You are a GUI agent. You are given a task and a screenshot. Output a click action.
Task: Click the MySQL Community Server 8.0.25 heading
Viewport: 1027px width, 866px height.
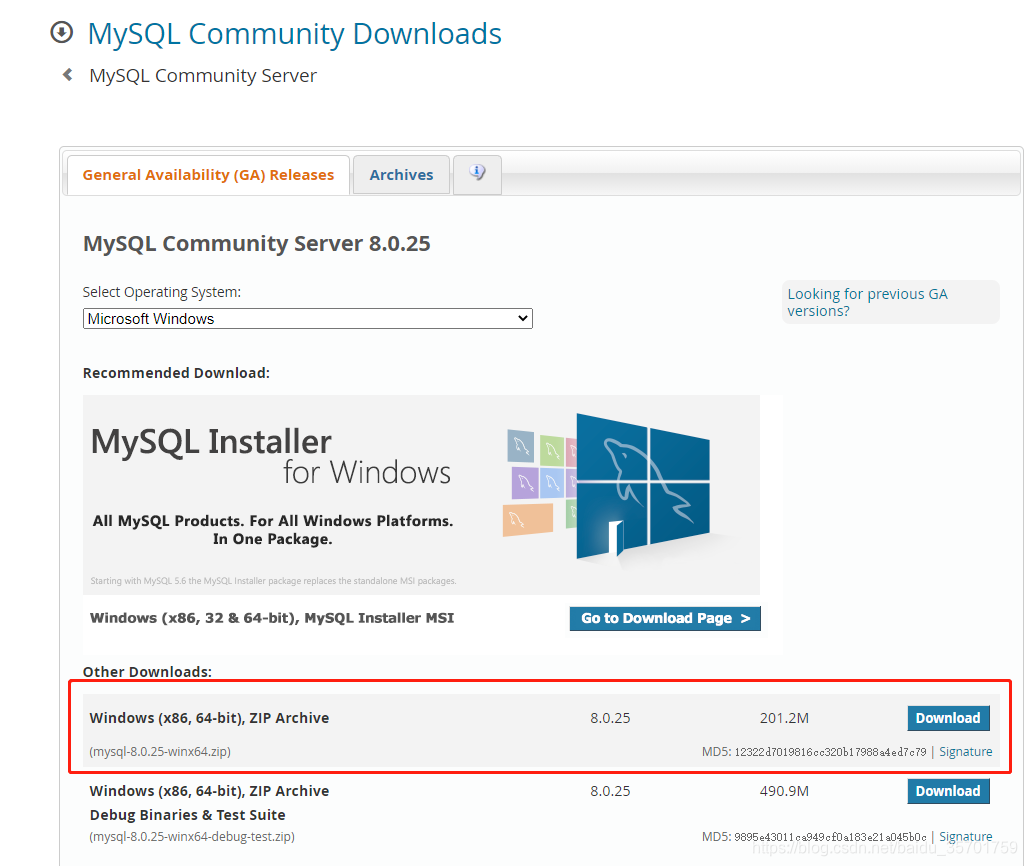pos(257,244)
